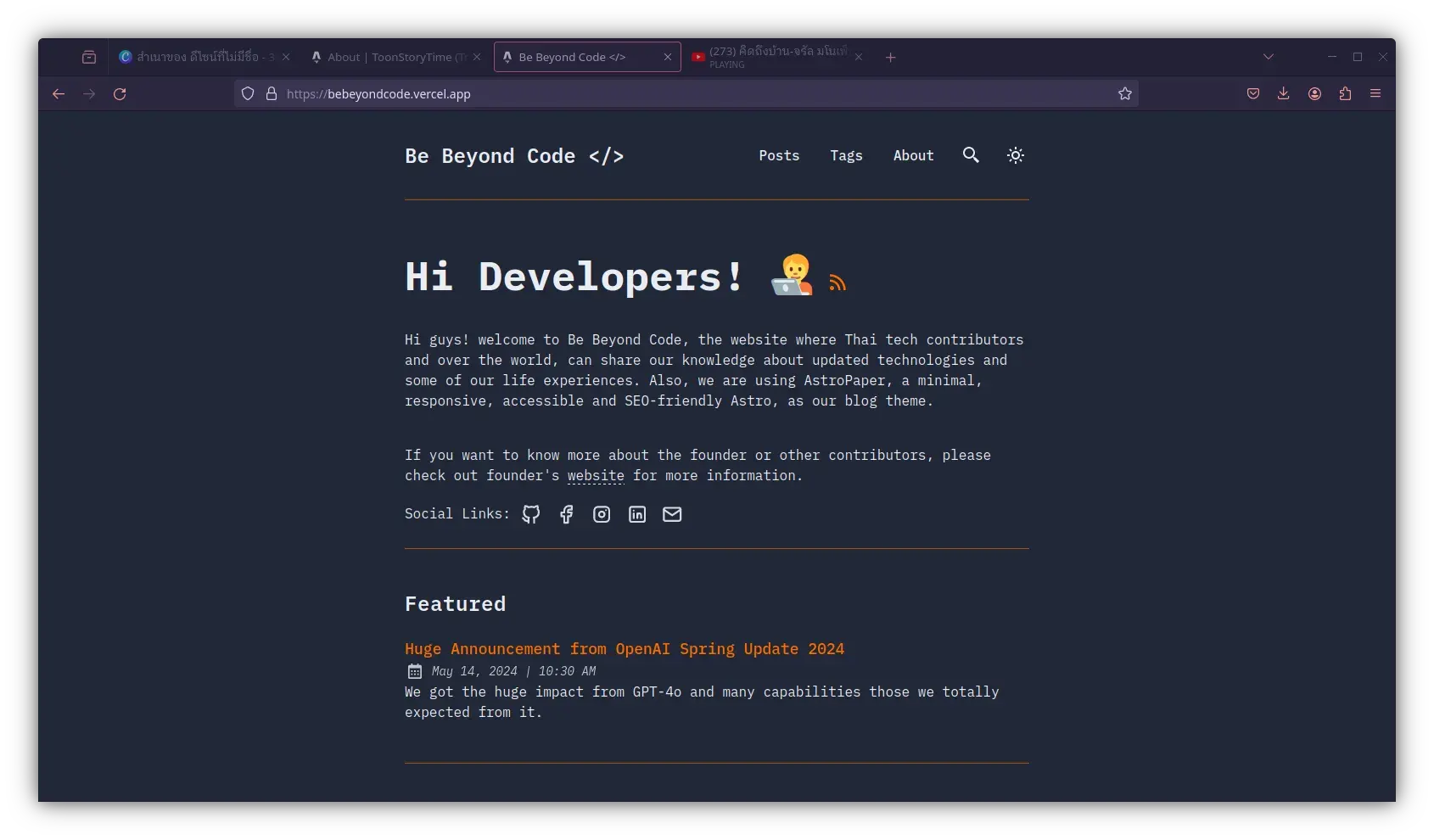This screenshot has height=840, width=1434.
Task: Click the developer emoji next to heading
Action: 792,275
